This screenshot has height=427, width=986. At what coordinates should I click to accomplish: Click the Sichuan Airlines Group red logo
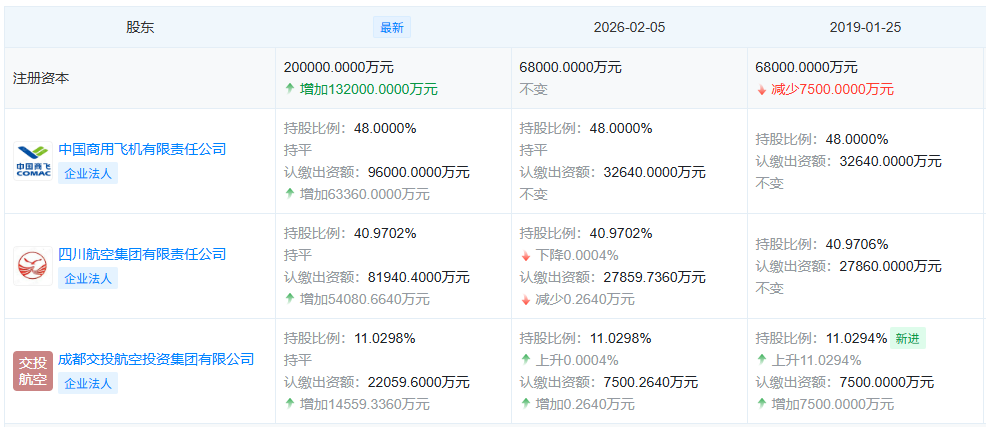click(x=33, y=266)
